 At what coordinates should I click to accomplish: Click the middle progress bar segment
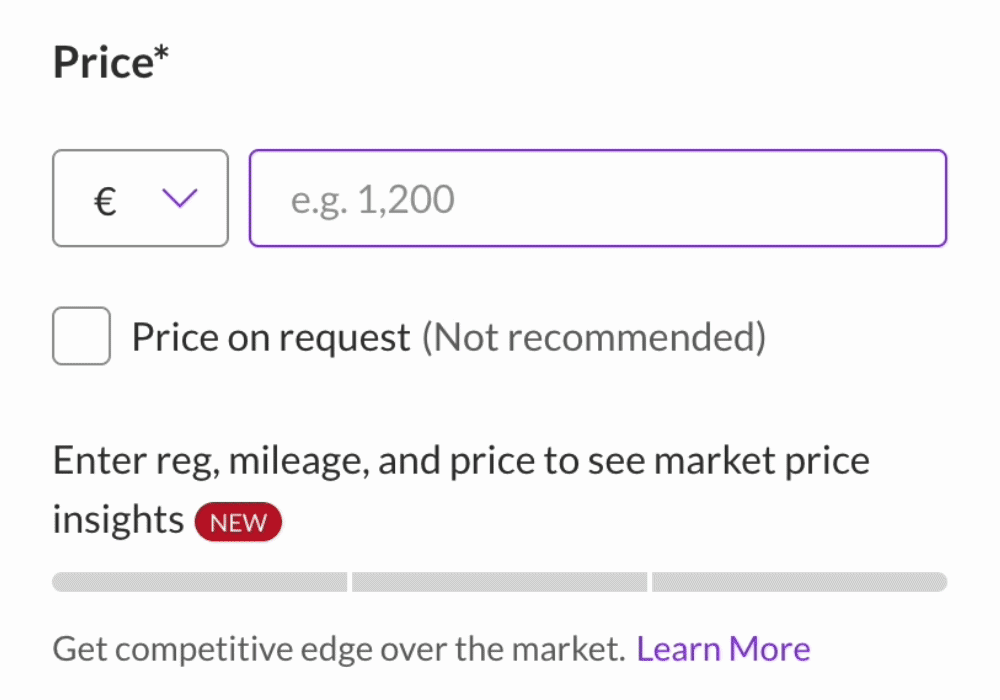pos(499,581)
